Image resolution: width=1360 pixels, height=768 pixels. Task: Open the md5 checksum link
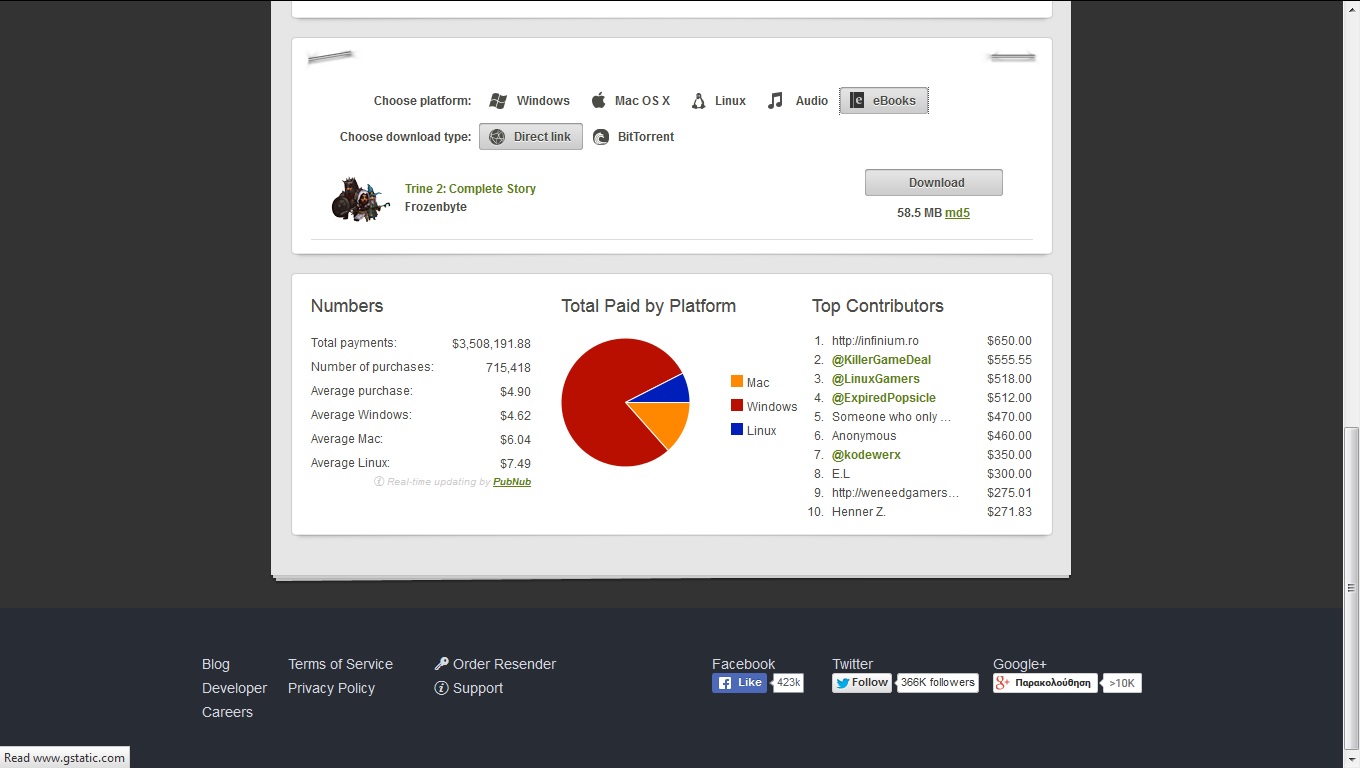957,213
